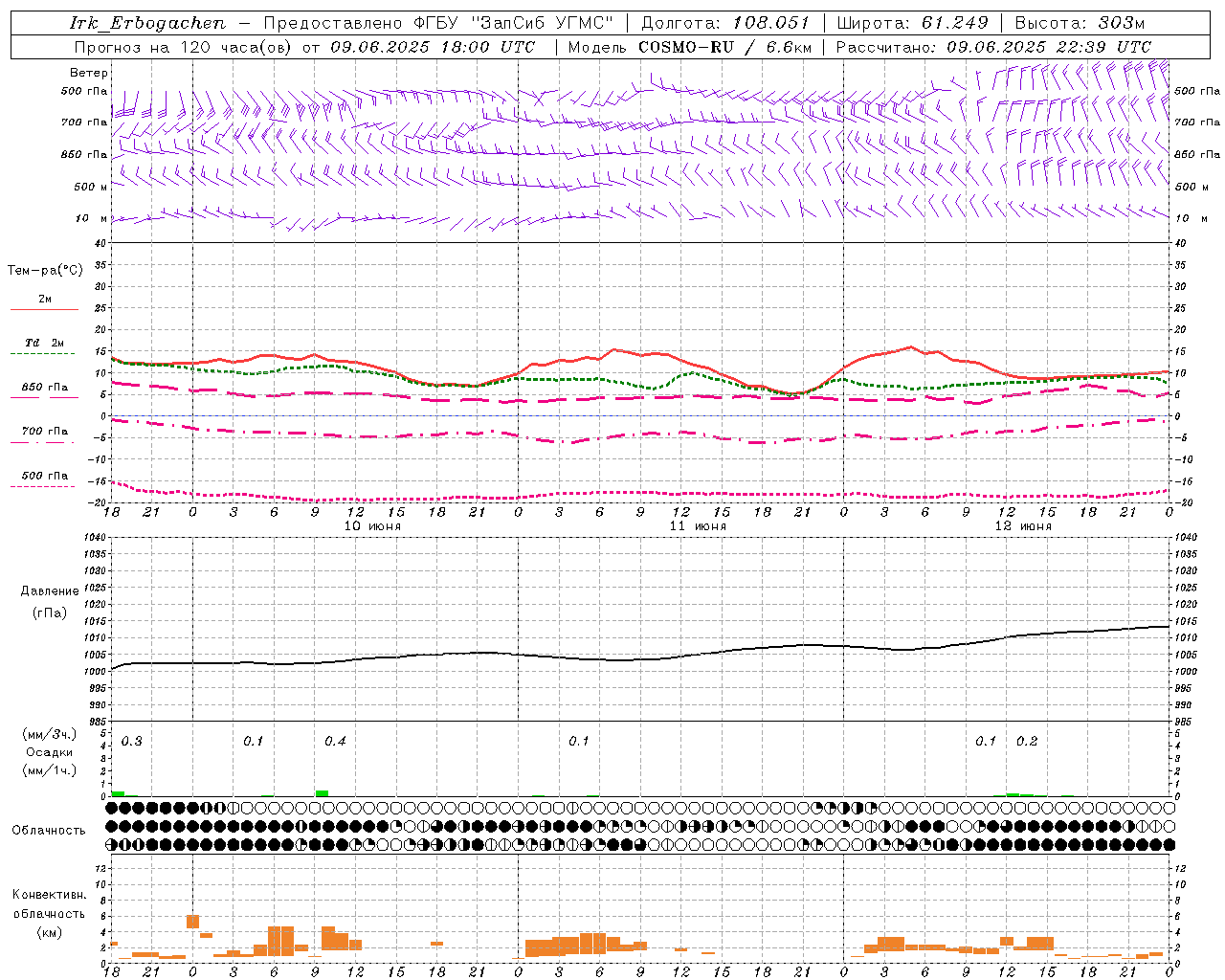This screenshot has width=1225, height=980.
Task: Click the Конвективн. convective cloud label
Action: [x=49, y=895]
